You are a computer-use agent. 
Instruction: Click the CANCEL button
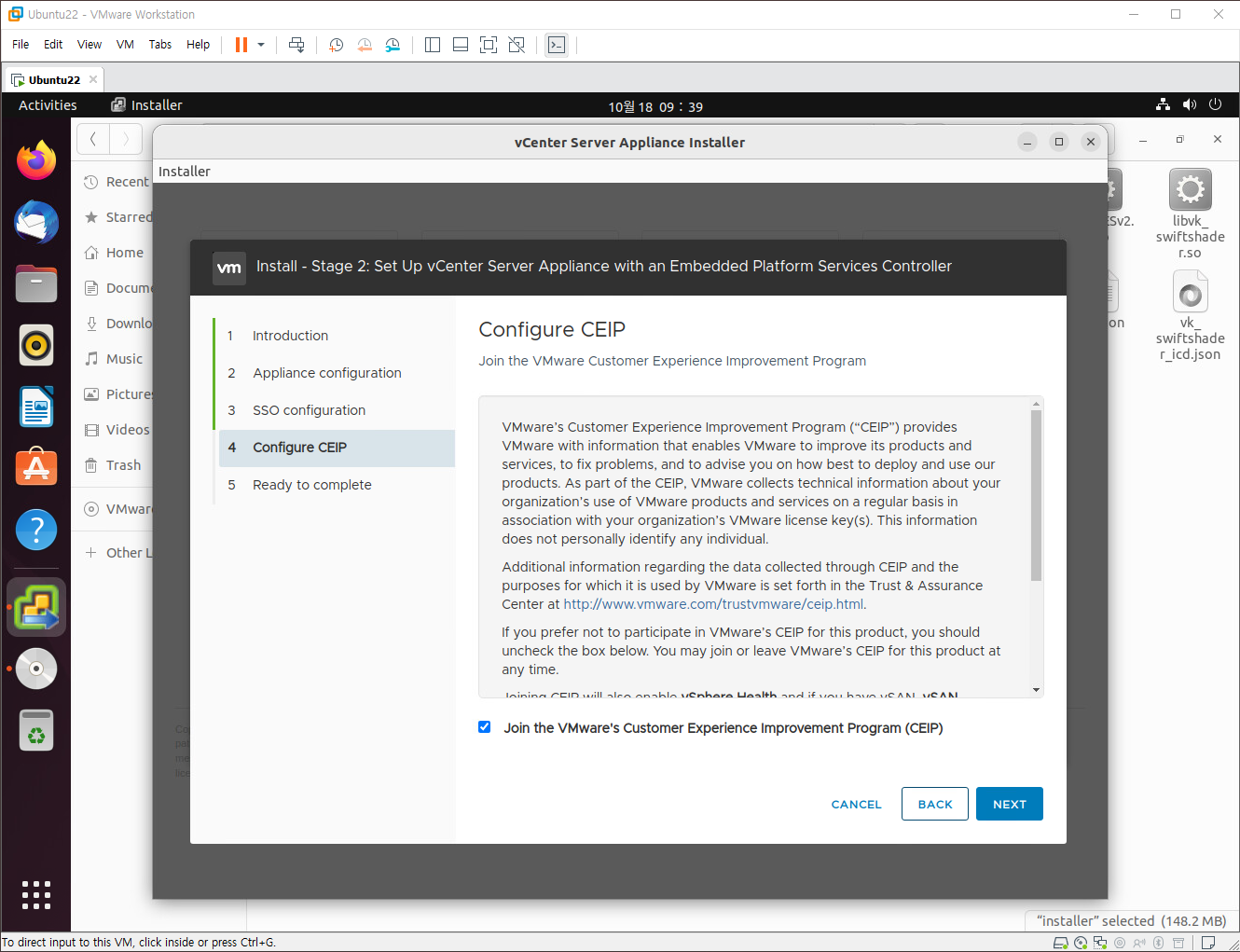[x=856, y=805]
